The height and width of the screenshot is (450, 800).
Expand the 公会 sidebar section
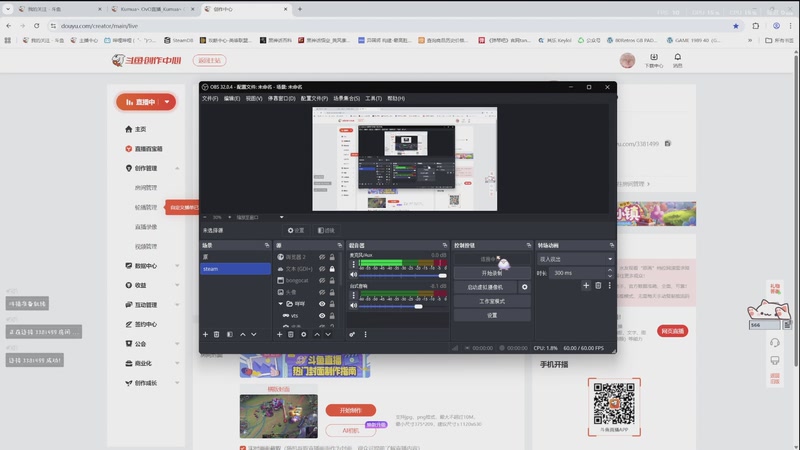tap(177, 343)
